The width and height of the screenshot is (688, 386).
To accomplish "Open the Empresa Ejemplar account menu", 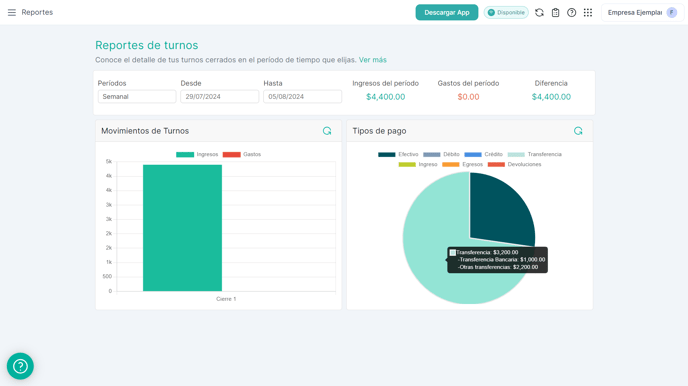I will [642, 12].
